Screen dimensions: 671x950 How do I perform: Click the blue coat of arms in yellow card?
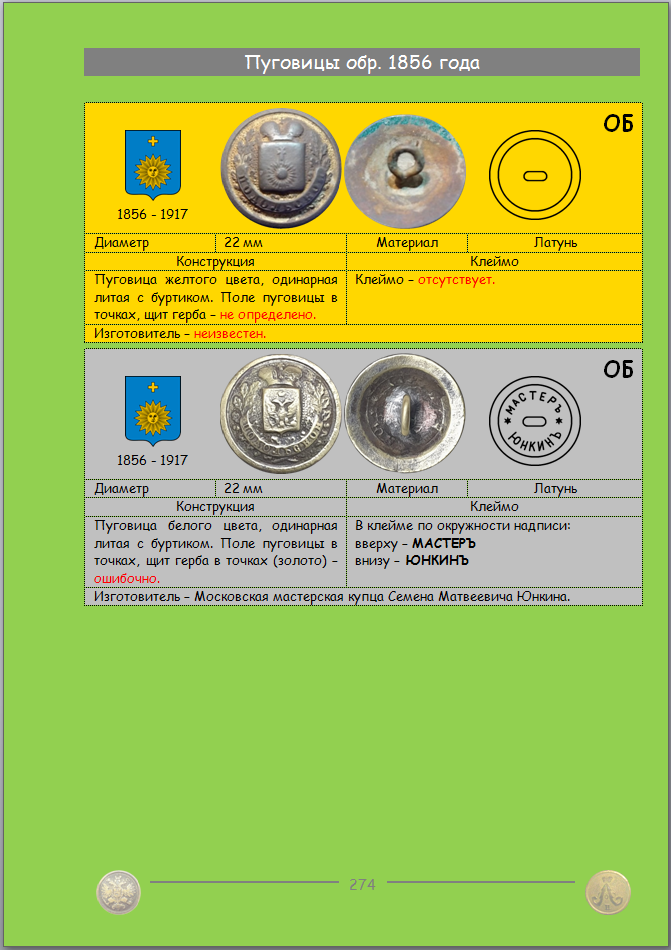coord(153,165)
